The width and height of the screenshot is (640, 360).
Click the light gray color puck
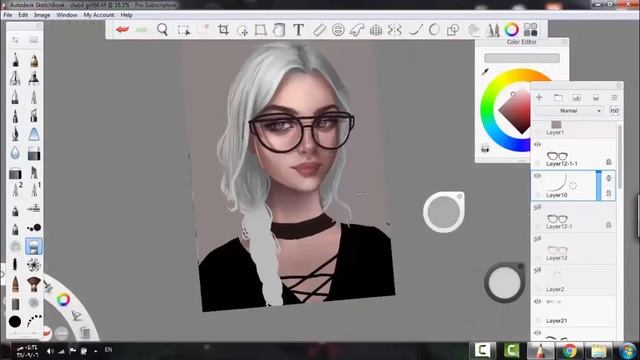[x=444, y=212]
